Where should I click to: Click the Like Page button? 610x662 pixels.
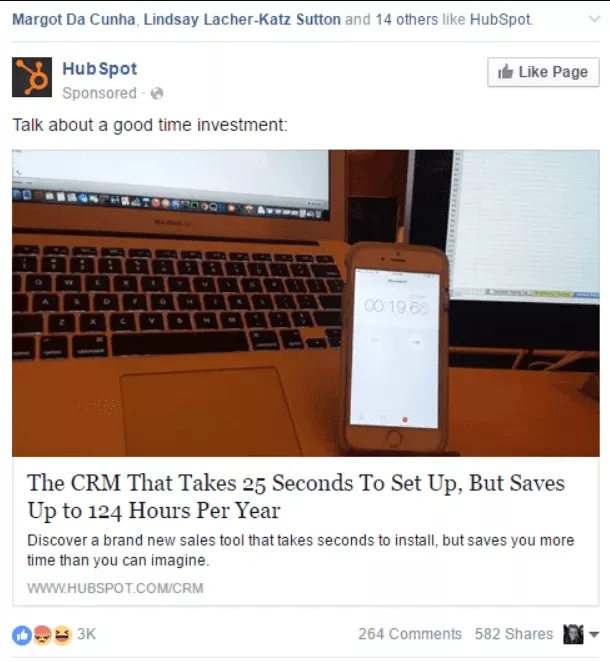click(x=543, y=72)
